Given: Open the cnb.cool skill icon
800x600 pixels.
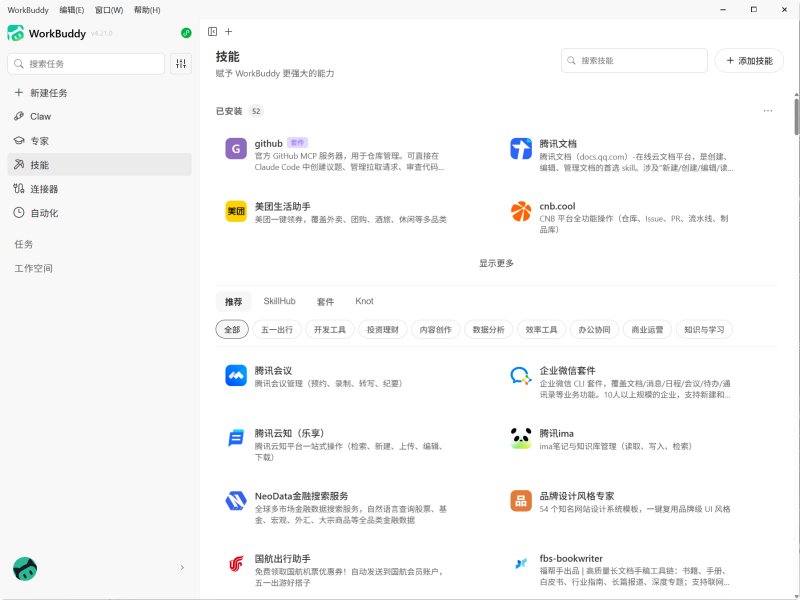Looking at the screenshot, I should pyautogui.click(x=521, y=211).
